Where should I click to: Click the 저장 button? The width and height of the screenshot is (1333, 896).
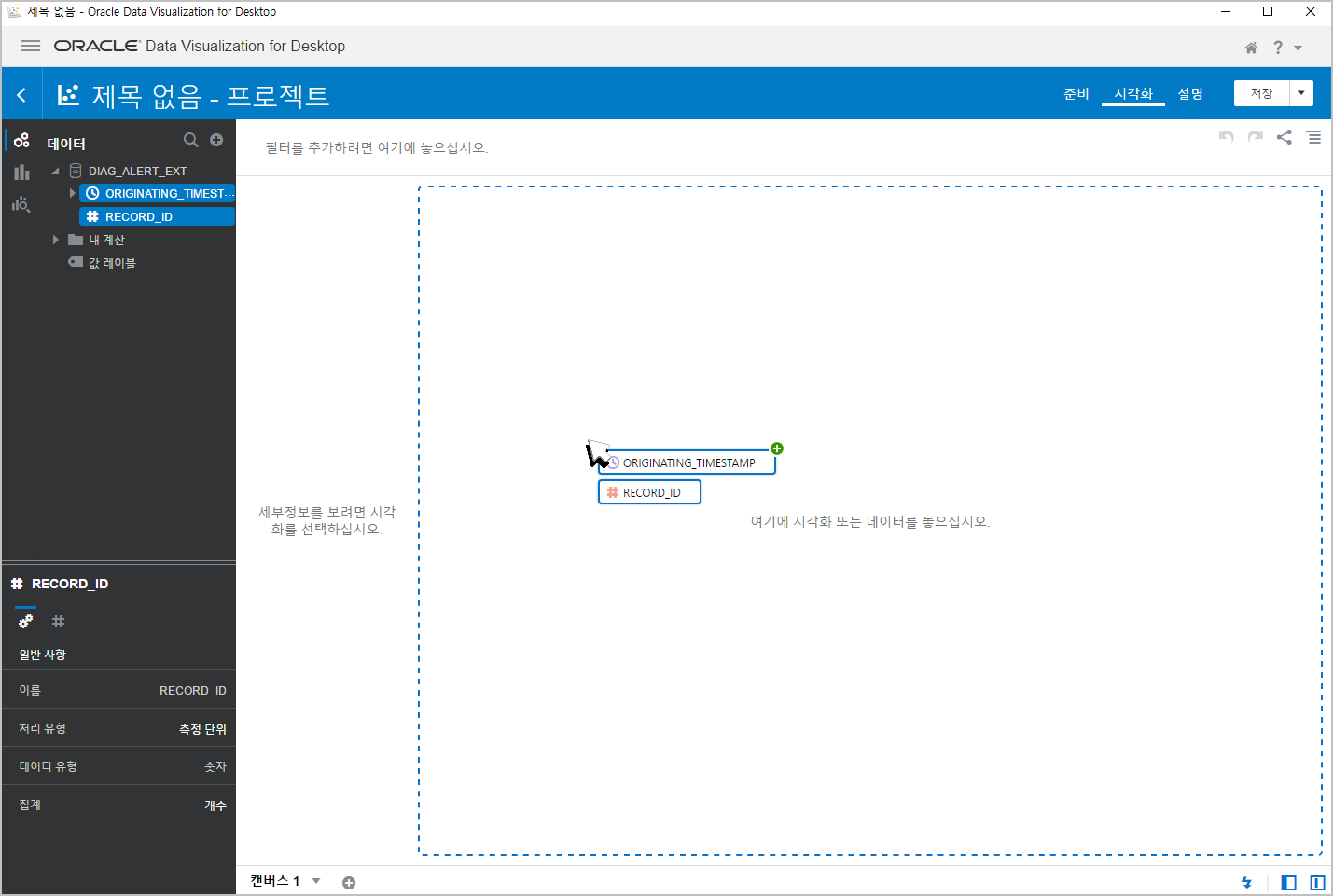click(1261, 93)
